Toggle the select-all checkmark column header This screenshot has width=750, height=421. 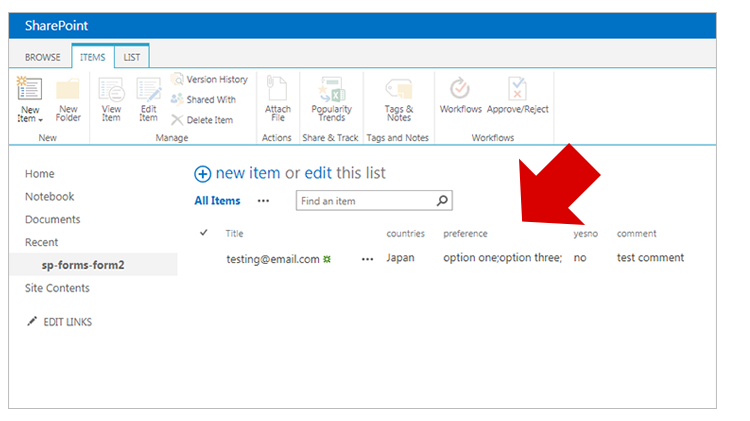pyautogui.click(x=204, y=233)
